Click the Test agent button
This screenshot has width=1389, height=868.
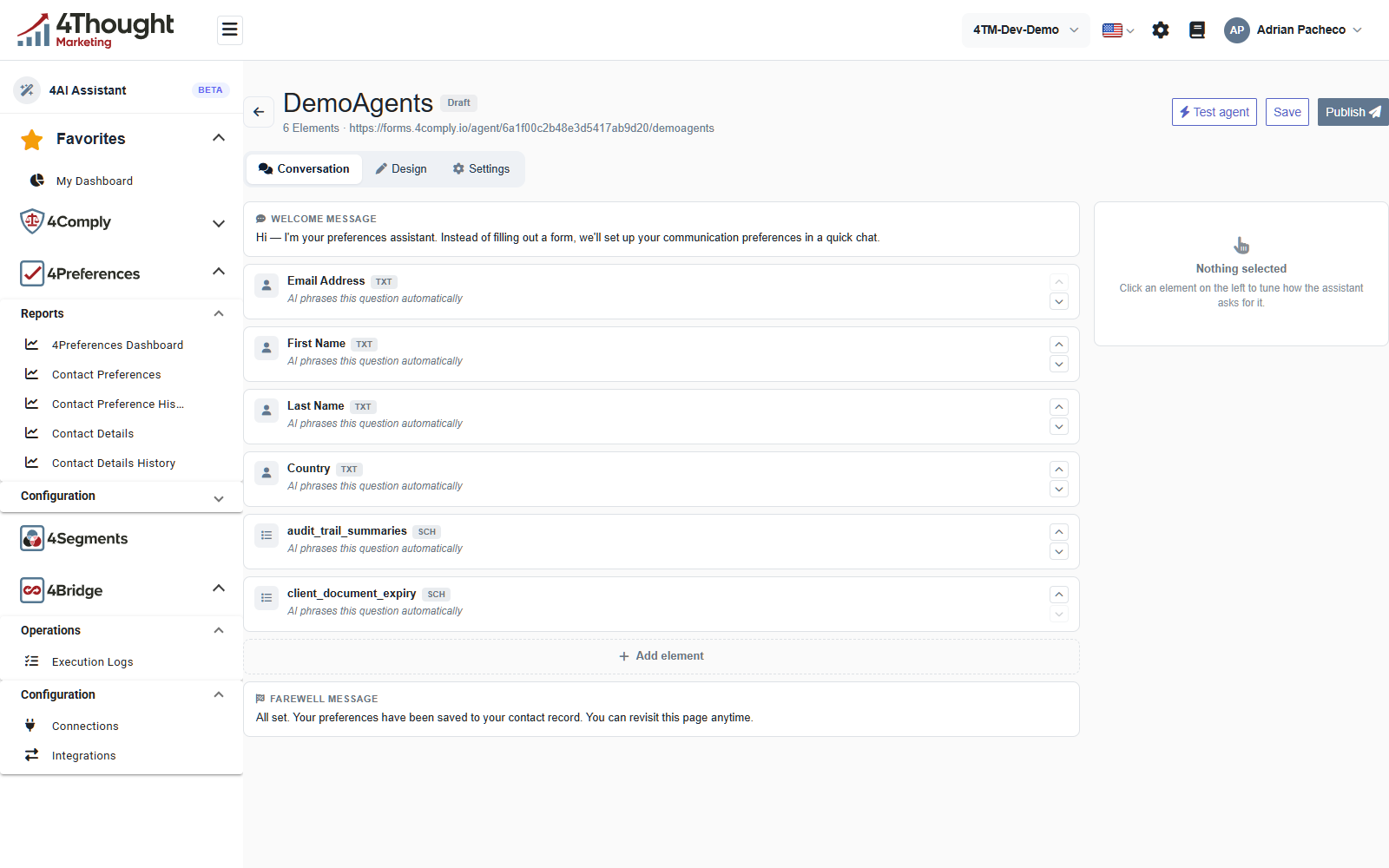(x=1215, y=112)
